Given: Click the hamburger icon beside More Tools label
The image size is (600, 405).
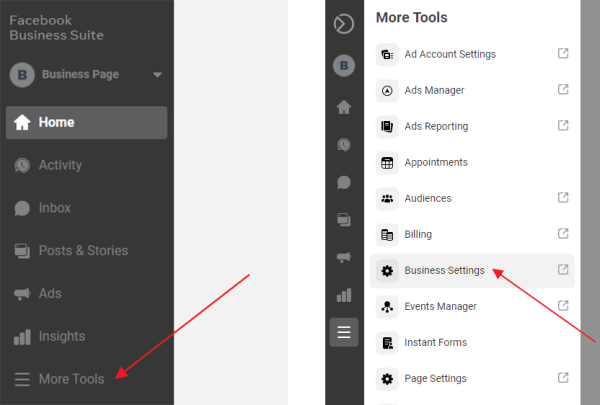Looking at the screenshot, I should [22, 379].
